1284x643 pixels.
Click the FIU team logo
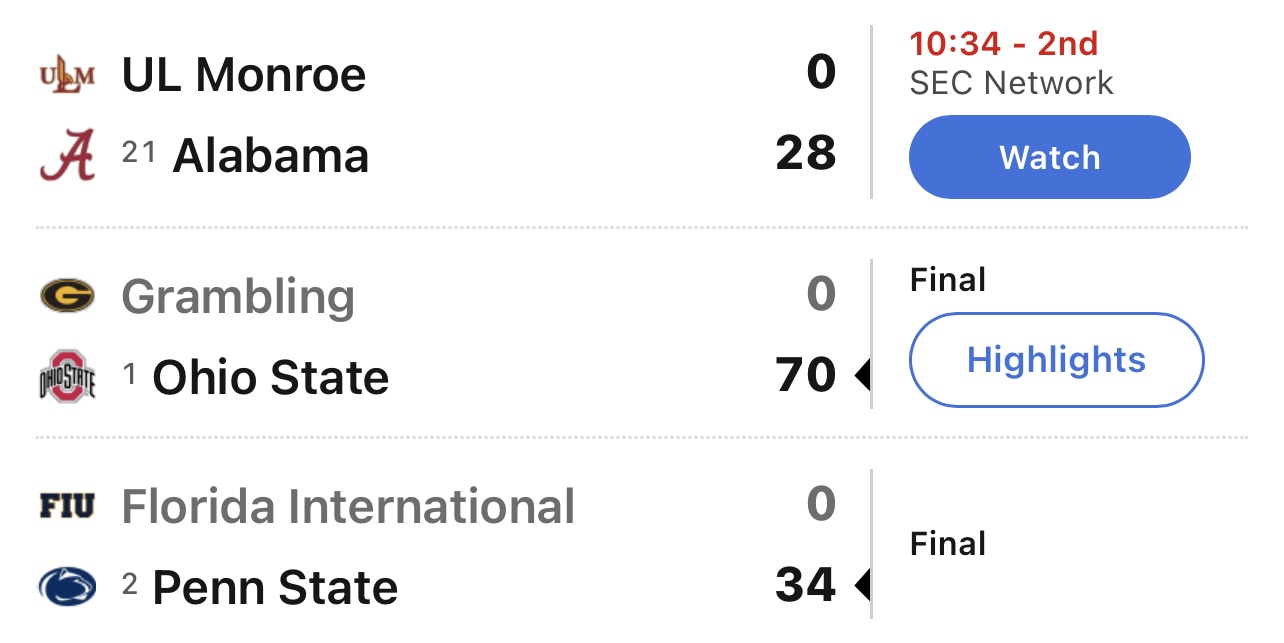tap(67, 507)
